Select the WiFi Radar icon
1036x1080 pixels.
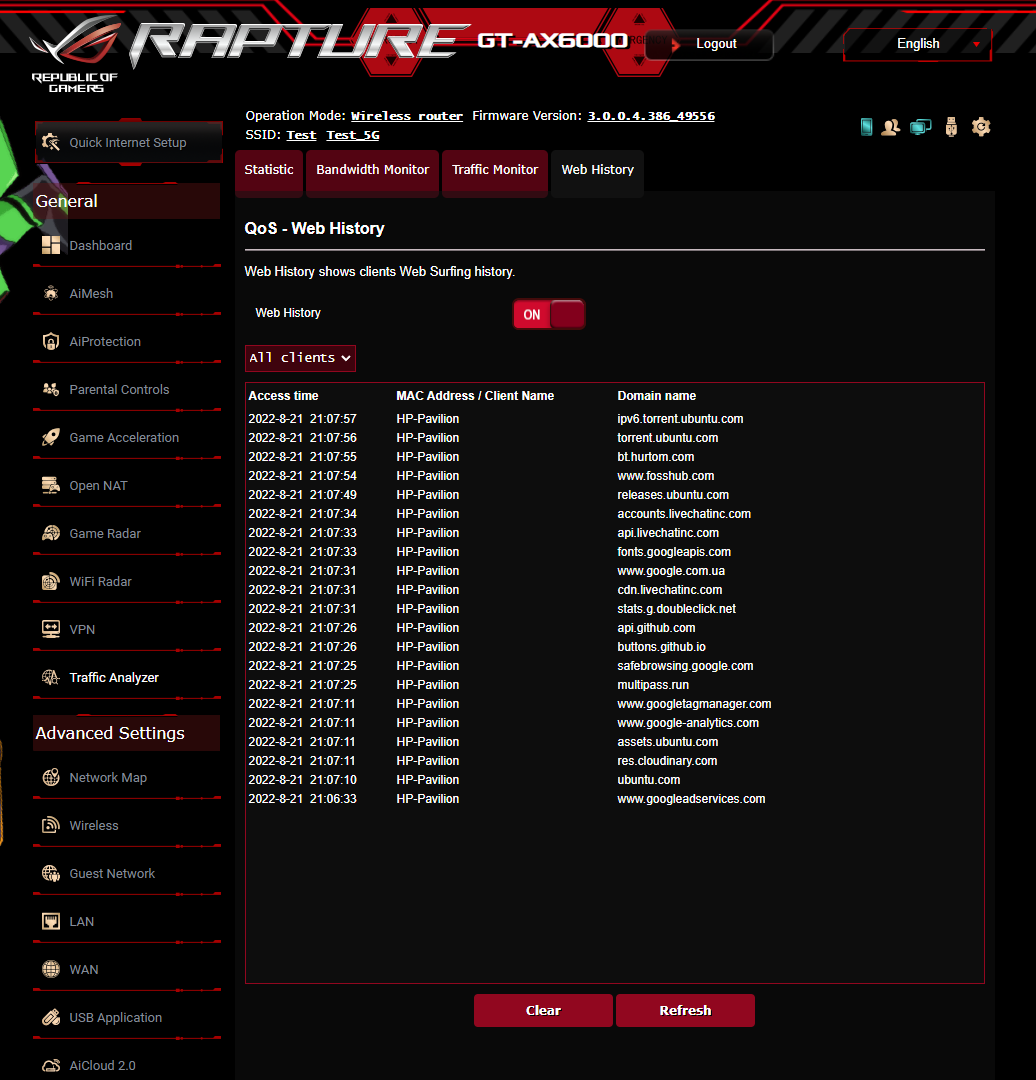coord(51,581)
